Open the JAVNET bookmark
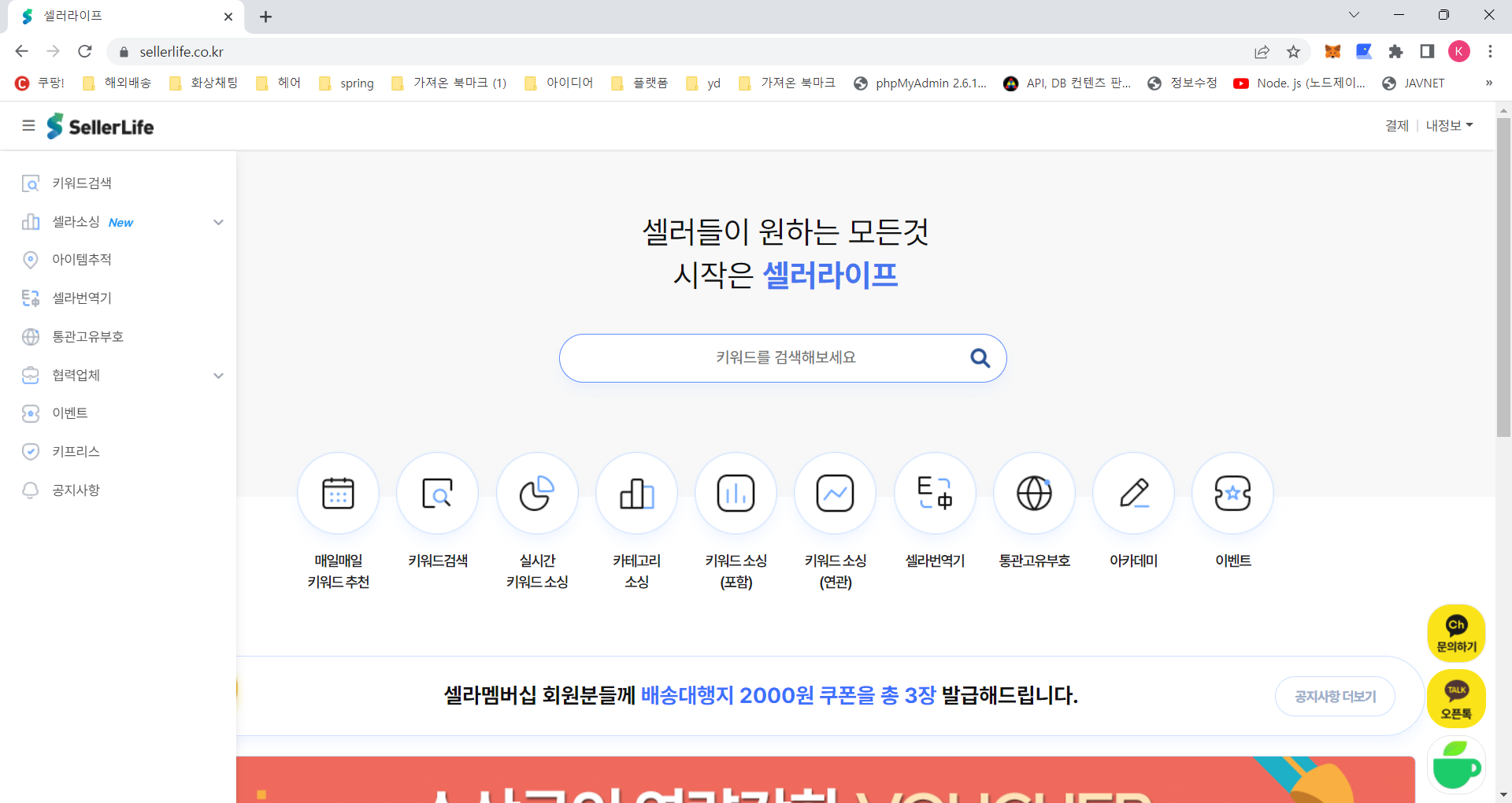 click(1414, 83)
